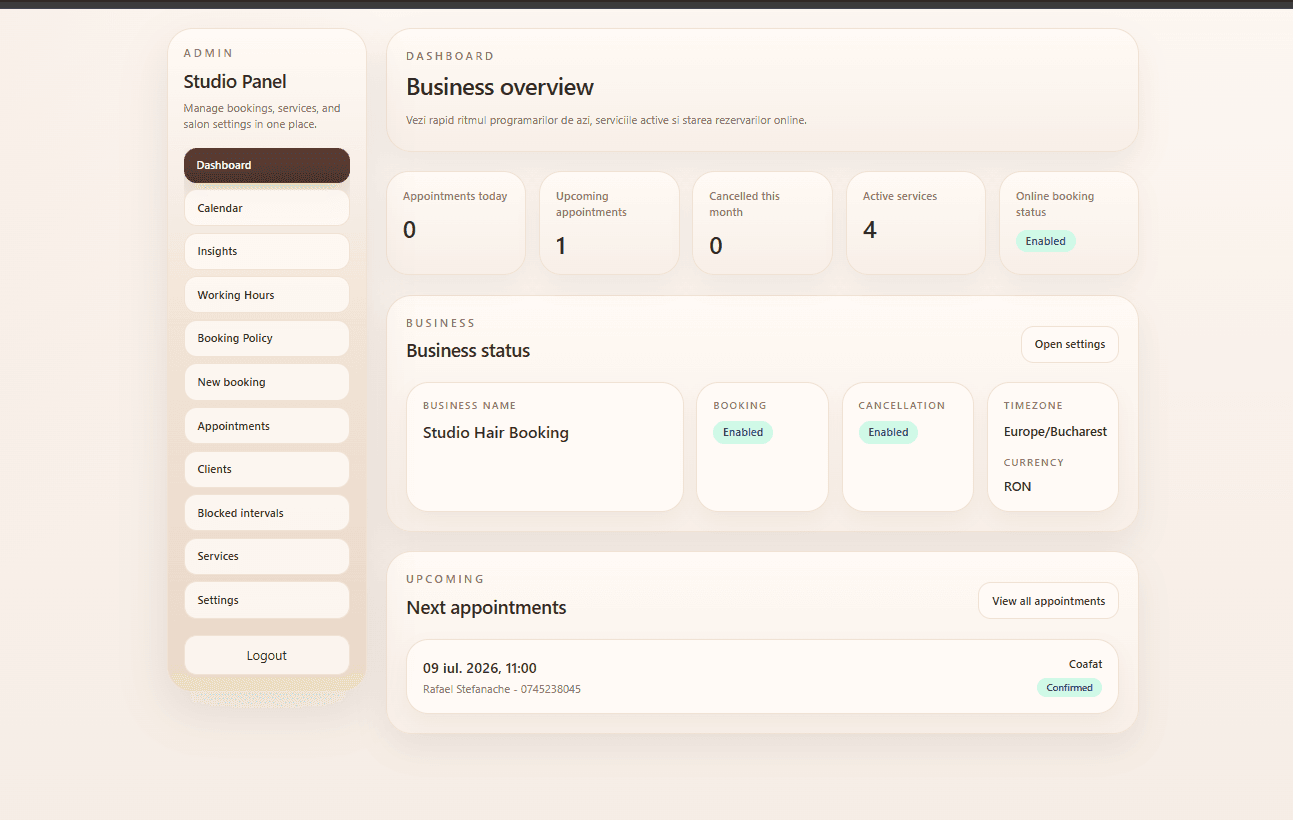Open Appointments in sidebar
The width and height of the screenshot is (1293, 820).
click(x=267, y=426)
